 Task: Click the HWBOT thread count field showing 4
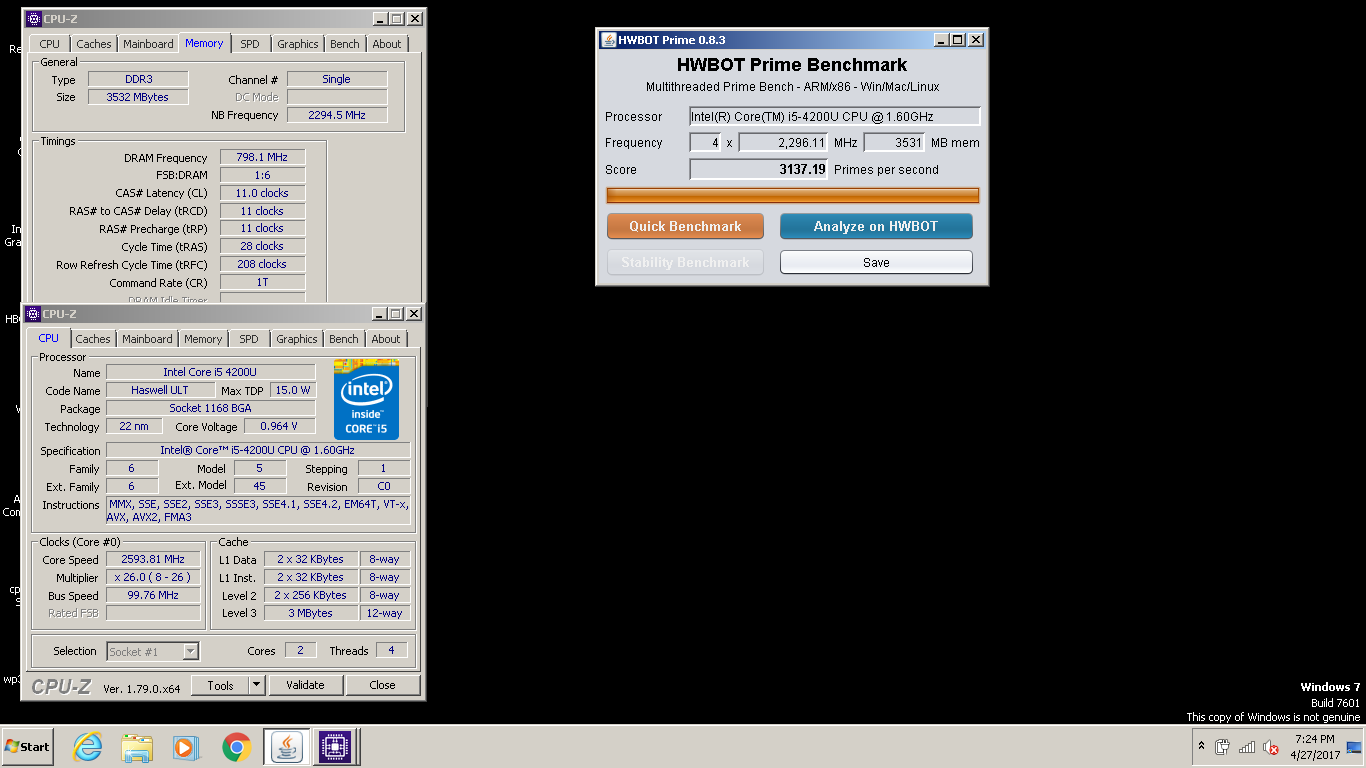706,143
